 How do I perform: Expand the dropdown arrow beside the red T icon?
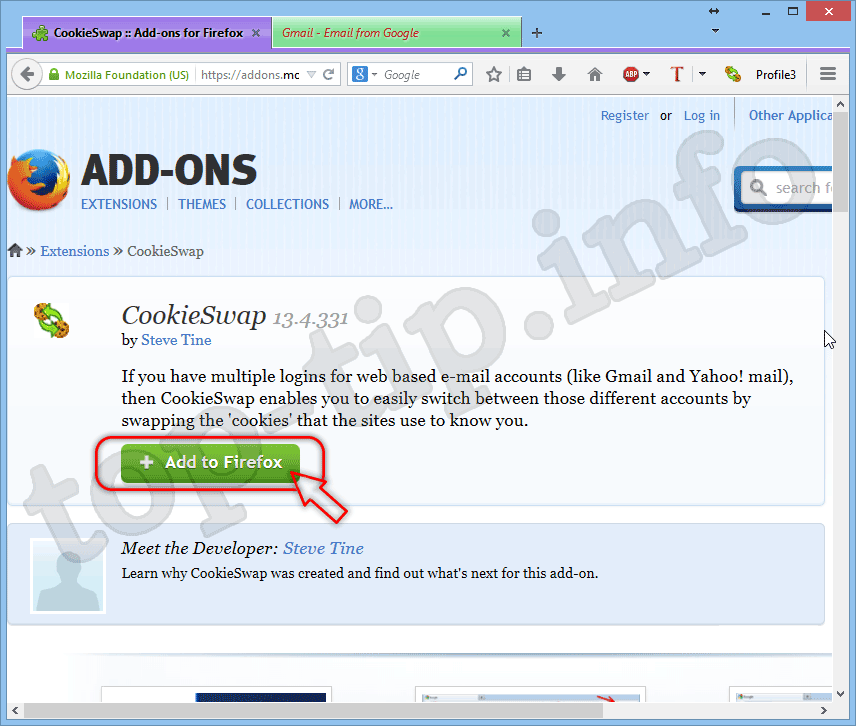[x=702, y=74]
